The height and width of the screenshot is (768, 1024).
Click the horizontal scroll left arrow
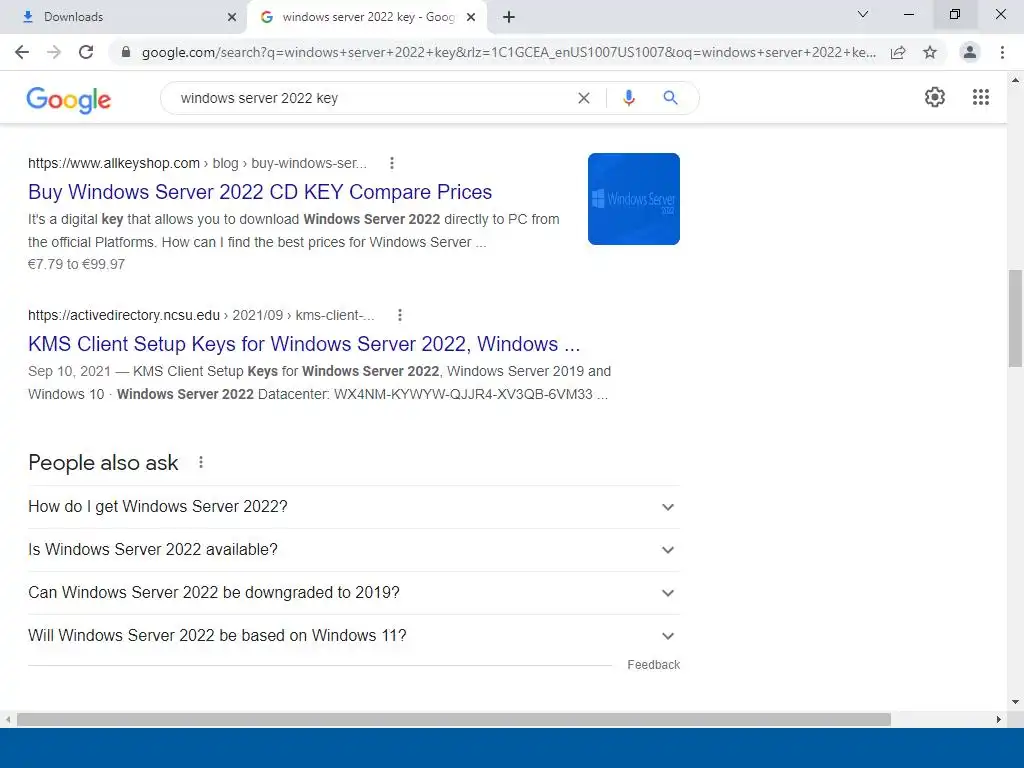pyautogui.click(x=8, y=719)
